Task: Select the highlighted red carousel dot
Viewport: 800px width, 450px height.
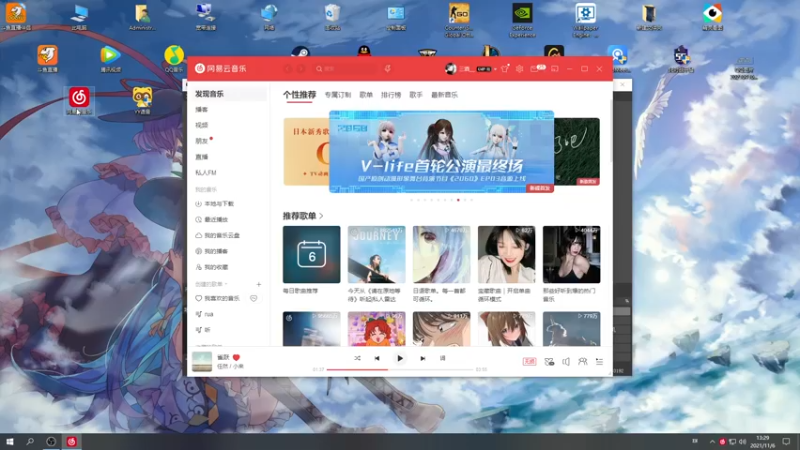Action: (x=458, y=200)
